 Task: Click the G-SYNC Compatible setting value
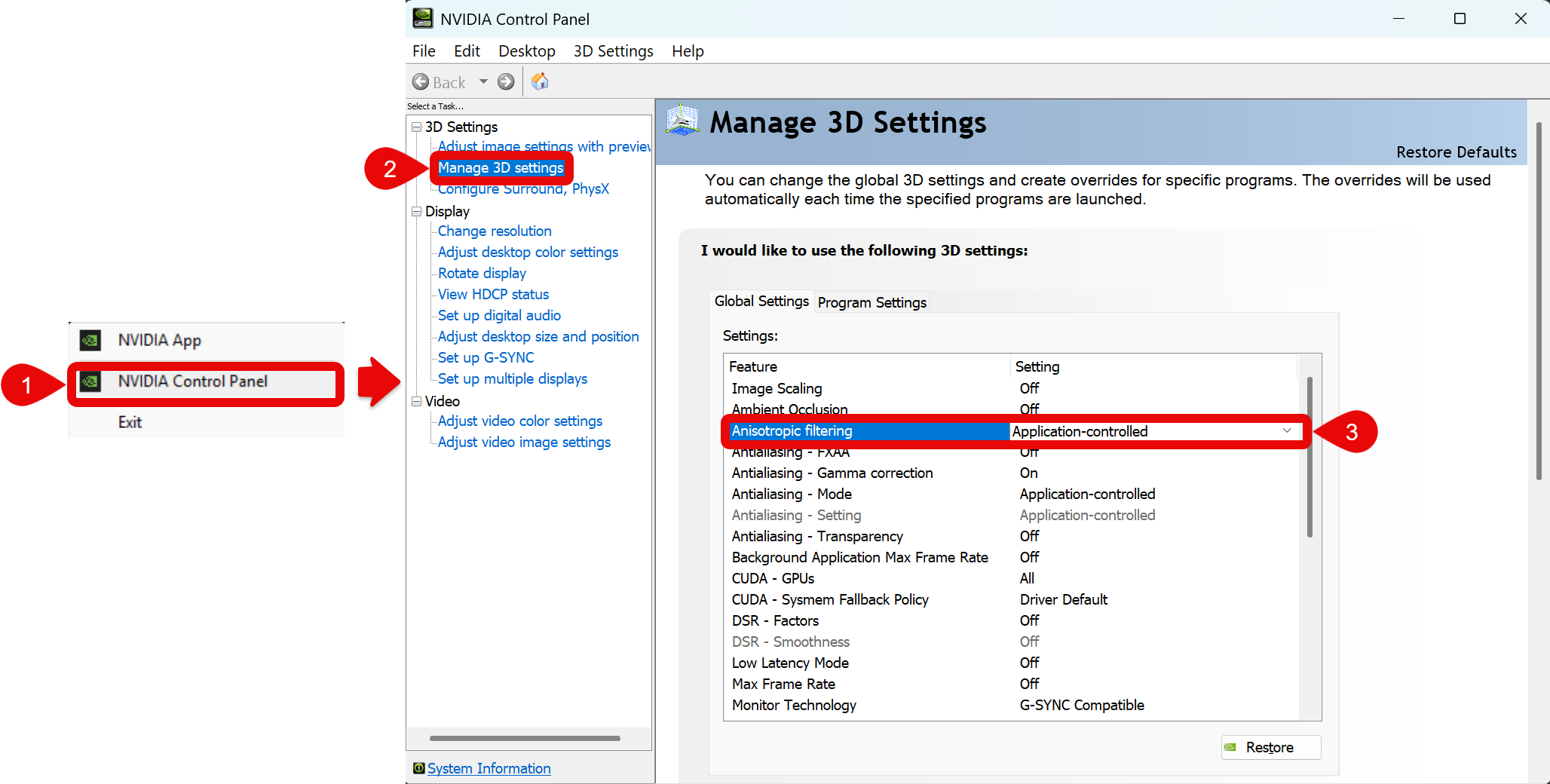pos(1082,705)
